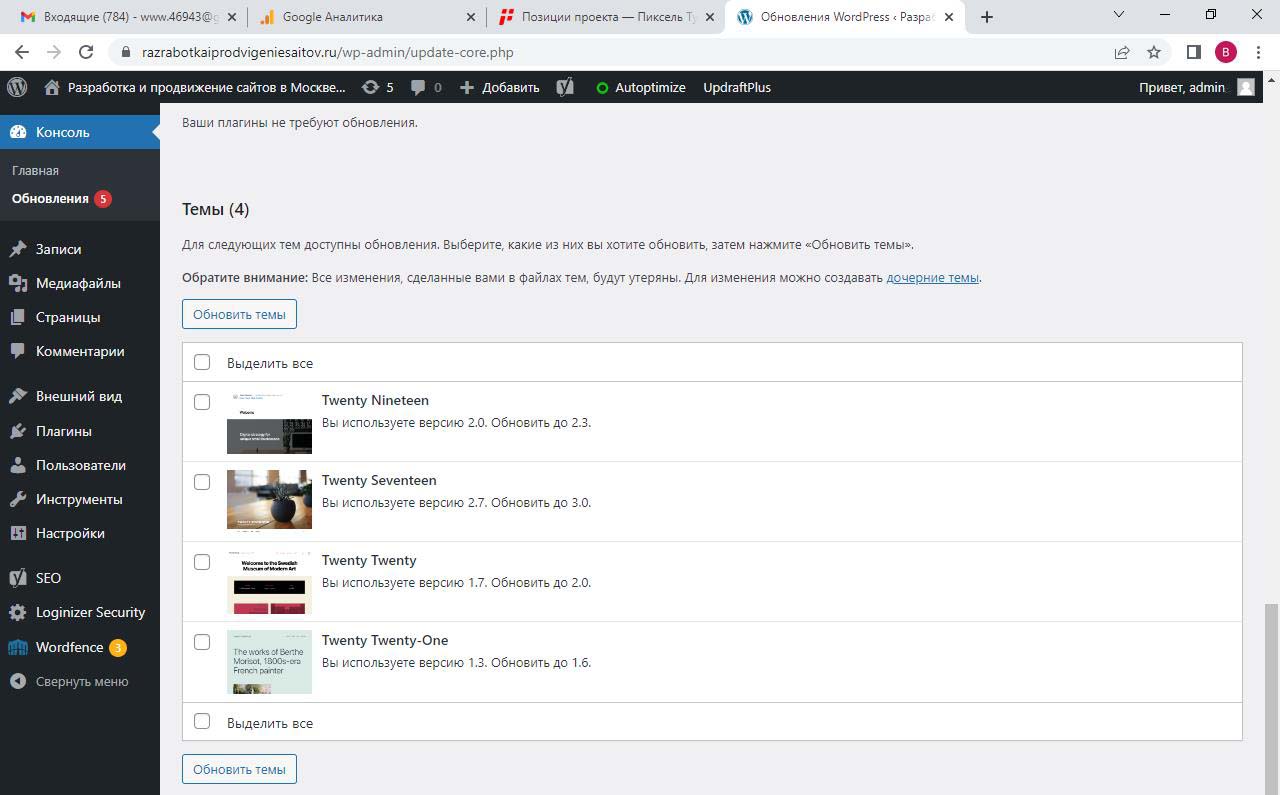Image resolution: width=1280 pixels, height=795 pixels.
Task: Open the browser side panel icon
Action: pyautogui.click(x=1193, y=52)
